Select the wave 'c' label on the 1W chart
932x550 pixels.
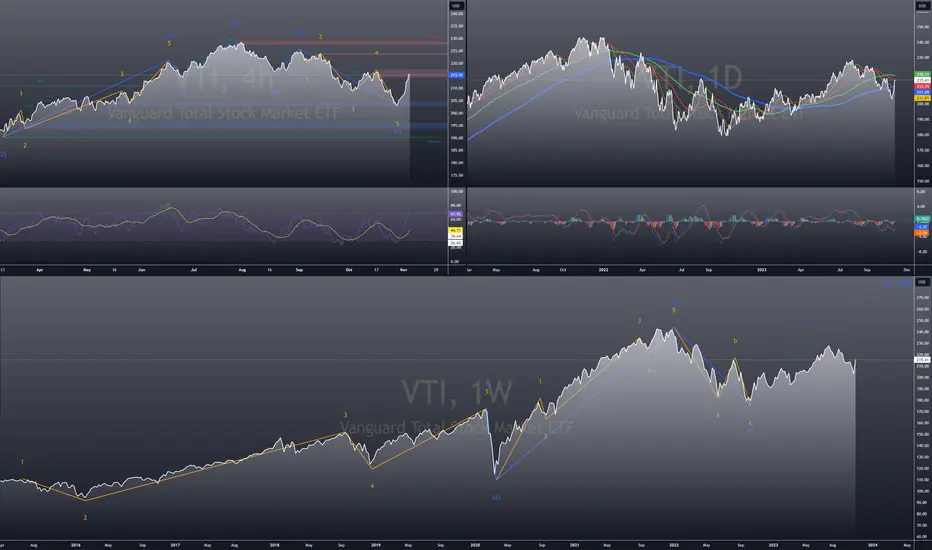pos(750,423)
